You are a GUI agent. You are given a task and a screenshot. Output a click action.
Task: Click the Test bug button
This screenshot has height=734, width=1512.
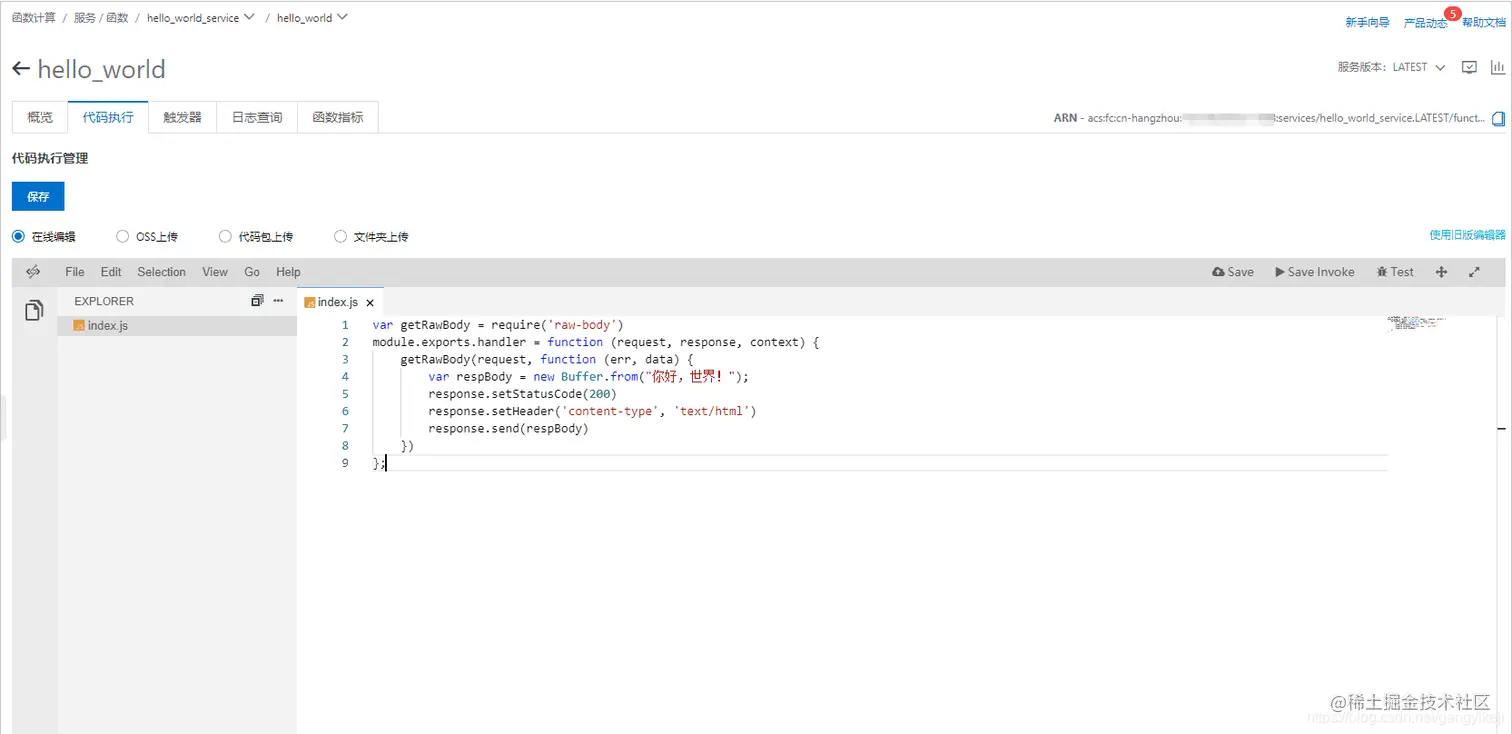pos(1395,272)
